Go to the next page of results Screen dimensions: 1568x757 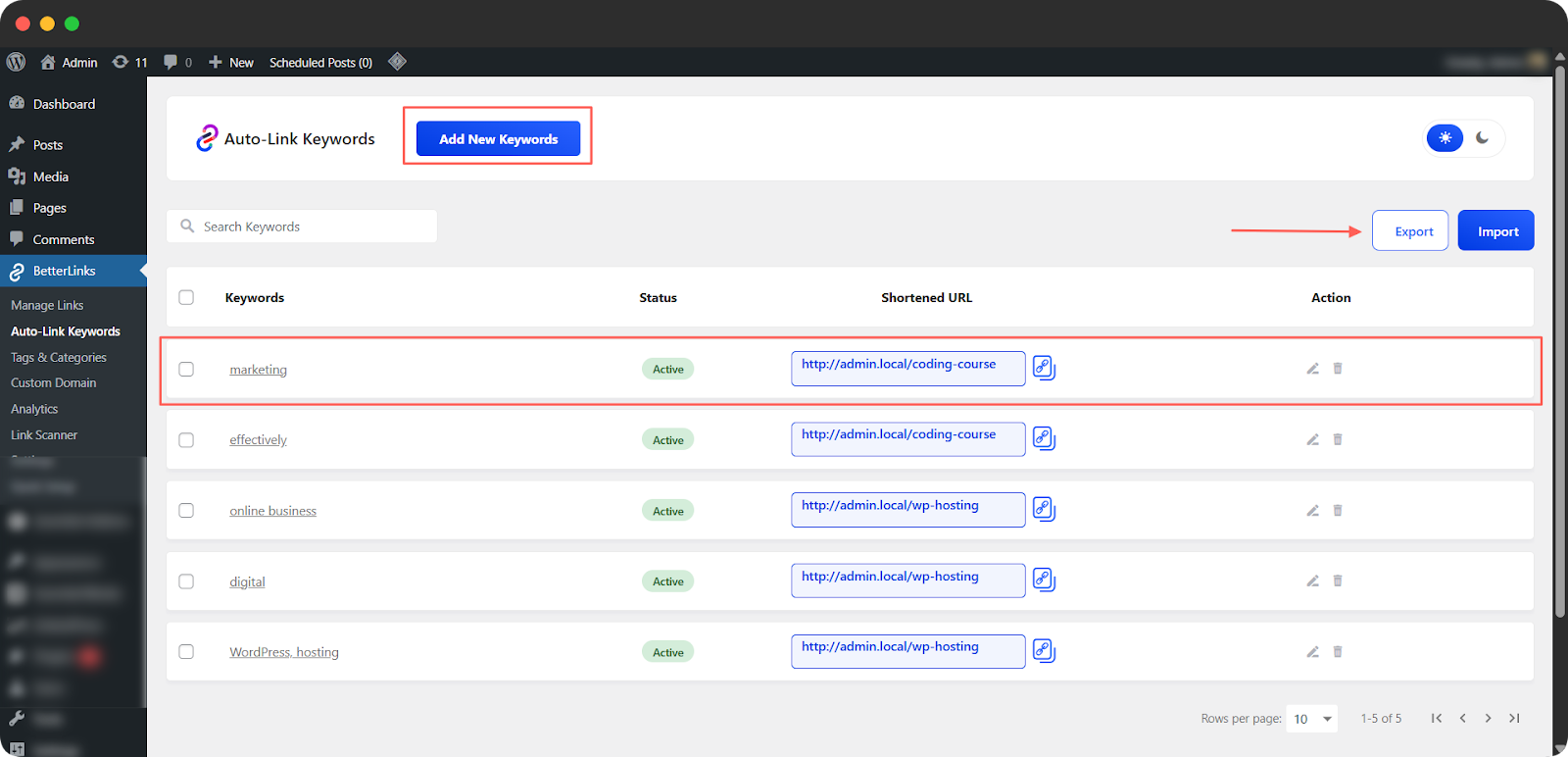coord(1488,718)
